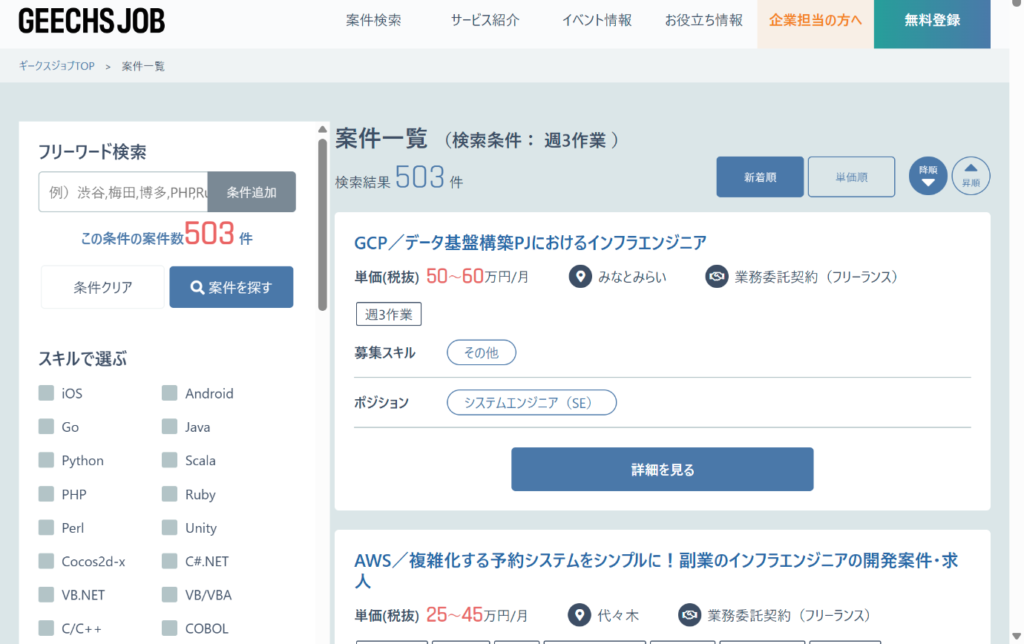1024x644 pixels.
Task: Click the その他 skill tag
Action: click(481, 353)
